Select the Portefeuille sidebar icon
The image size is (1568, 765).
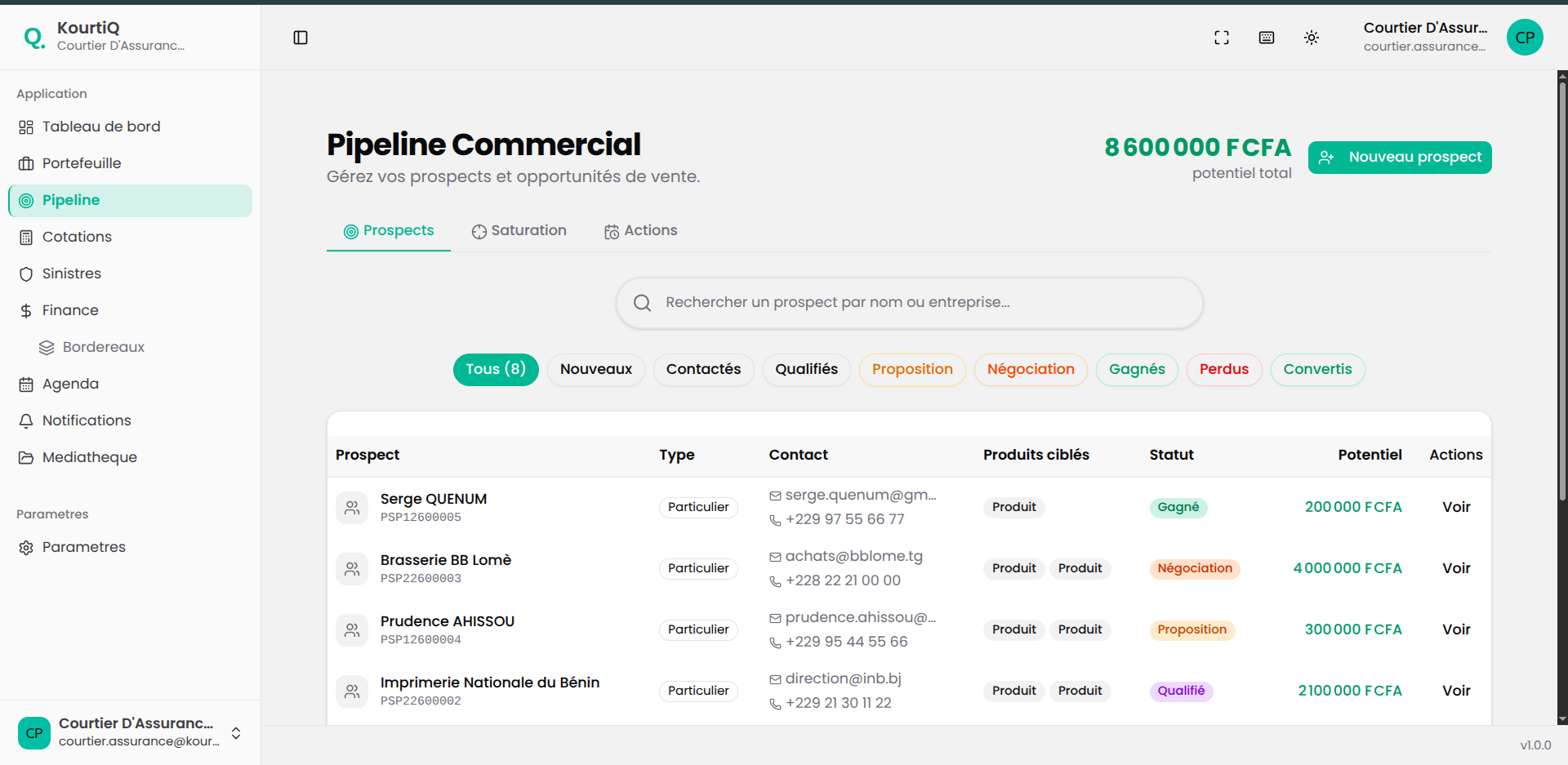[25, 163]
